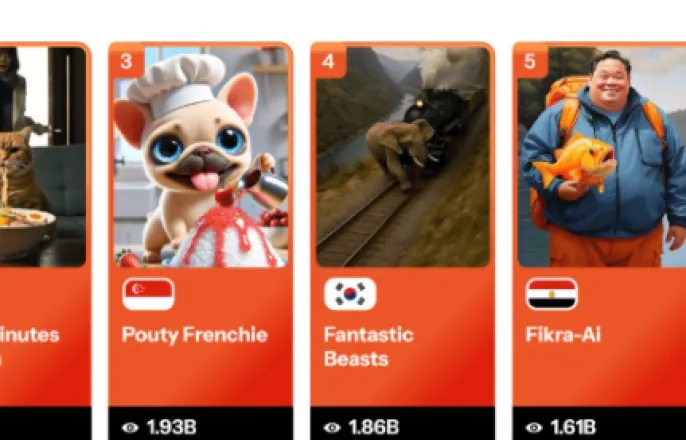The height and width of the screenshot is (440, 686).
Task: Open the cat eating noodles thumbnail
Action: click(43, 157)
